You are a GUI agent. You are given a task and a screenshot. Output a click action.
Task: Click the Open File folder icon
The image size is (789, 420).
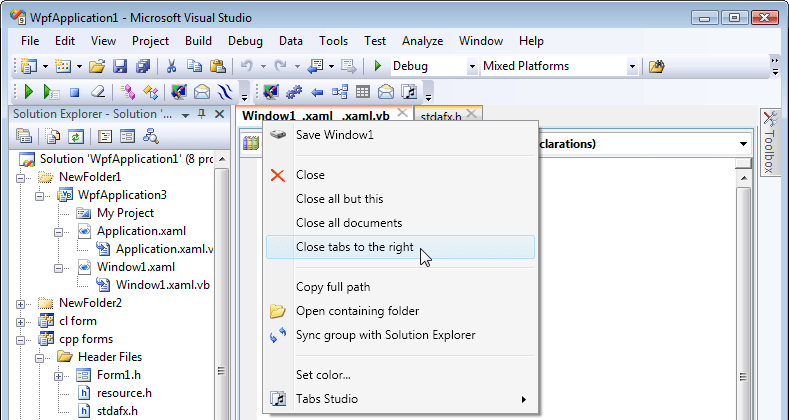tap(97, 66)
